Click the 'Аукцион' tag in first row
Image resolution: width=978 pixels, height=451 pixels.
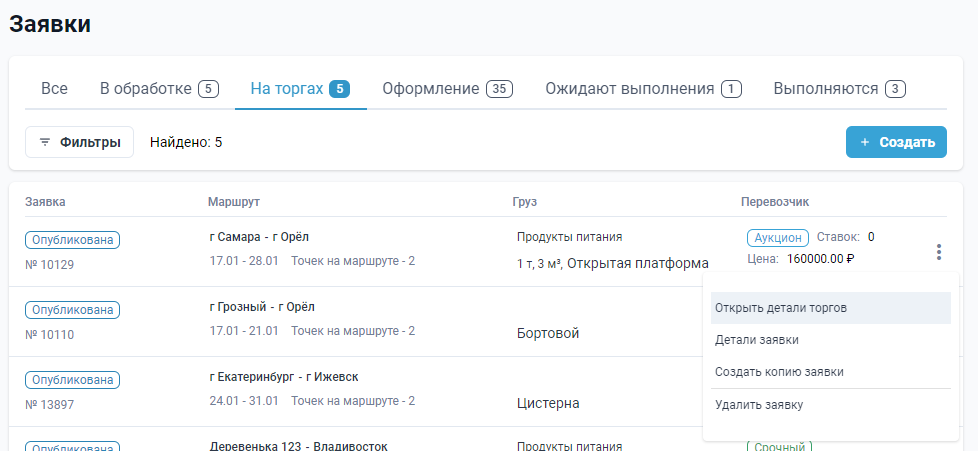(x=778, y=238)
